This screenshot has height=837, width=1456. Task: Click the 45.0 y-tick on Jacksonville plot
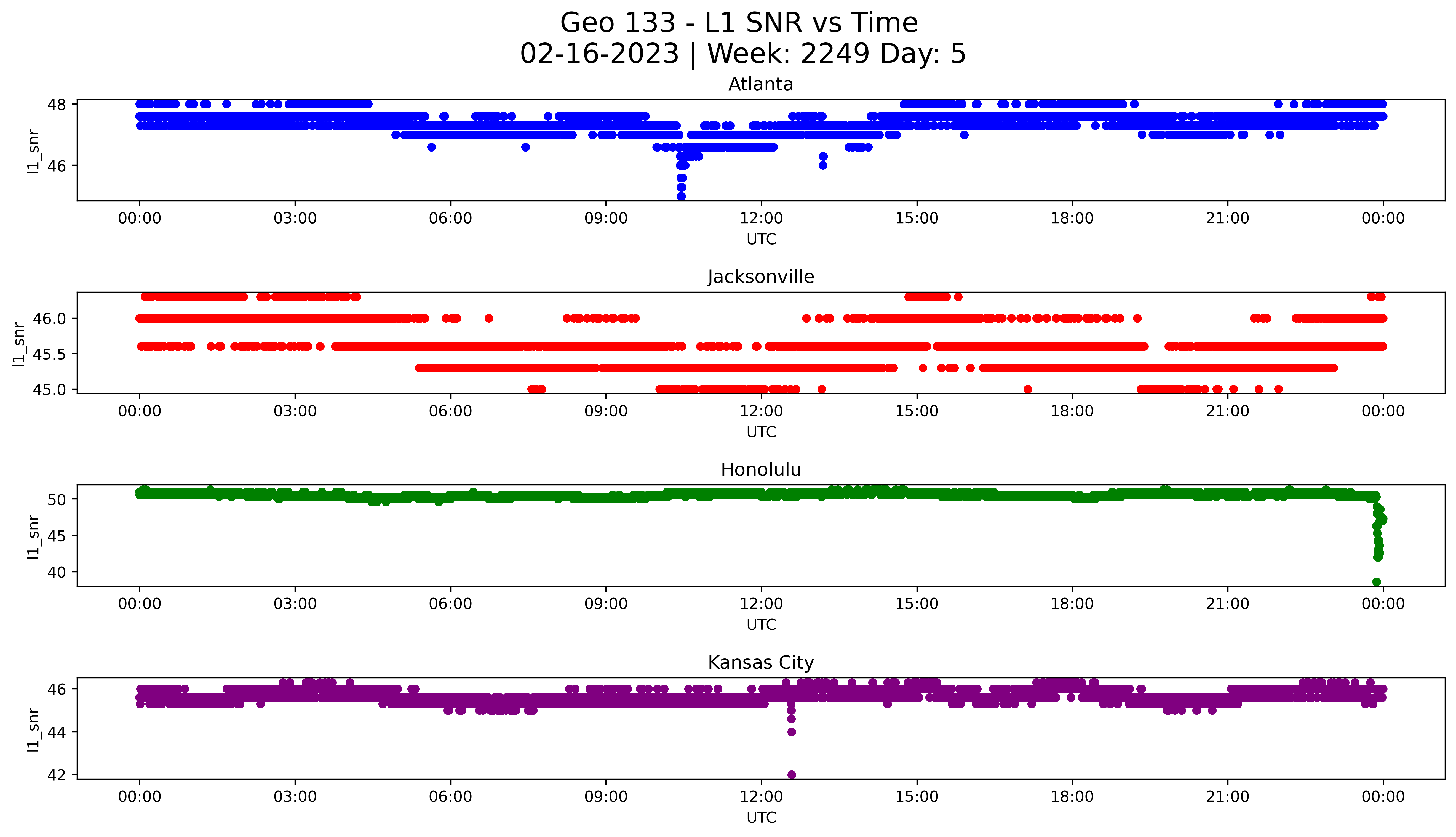pos(50,390)
